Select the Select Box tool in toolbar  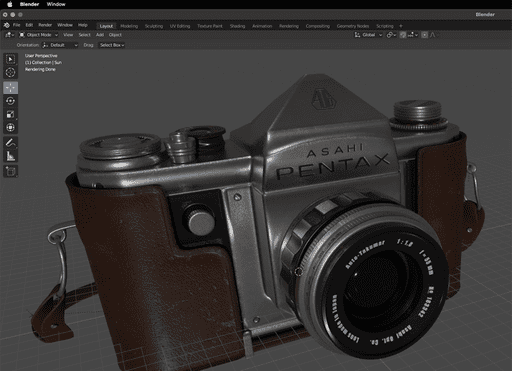pos(10,59)
